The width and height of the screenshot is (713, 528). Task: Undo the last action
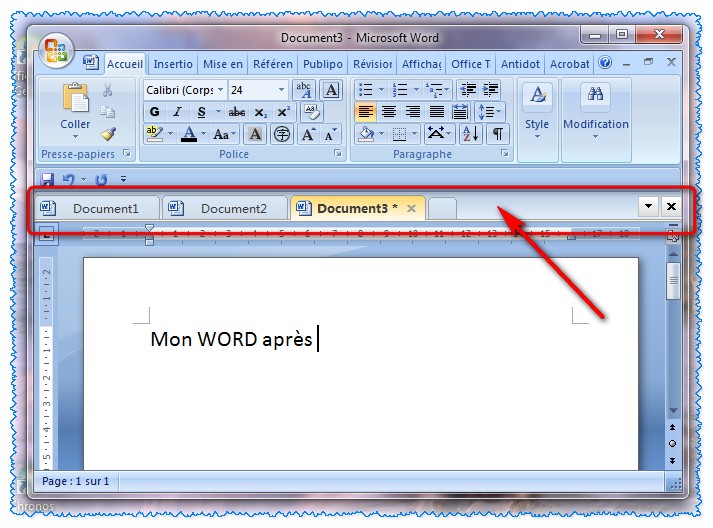tap(69, 179)
